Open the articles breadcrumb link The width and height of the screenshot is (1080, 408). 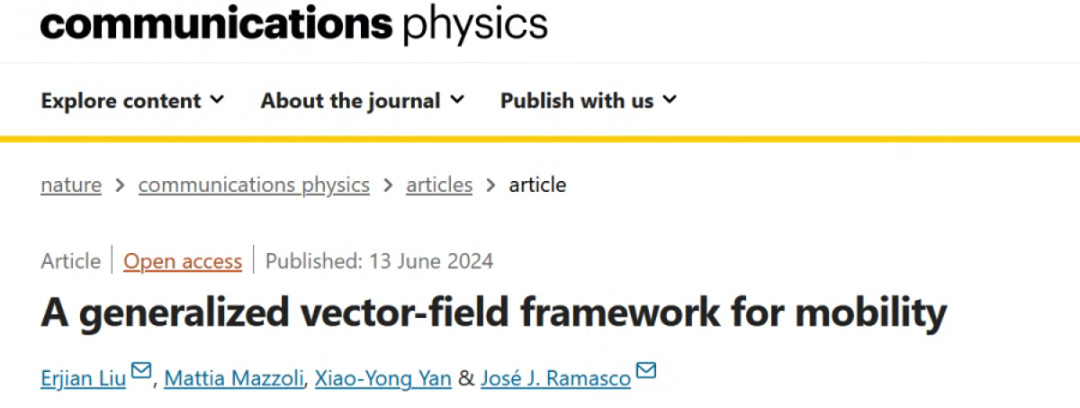439,185
